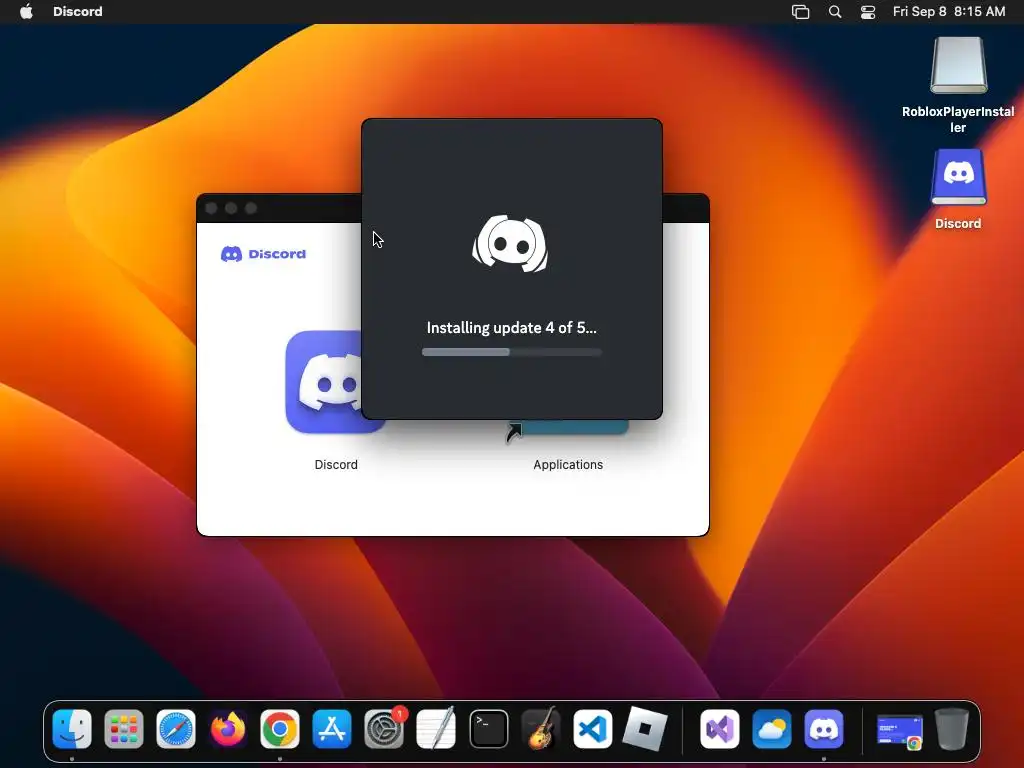
Task: Open minimized Chrome window thumbnail in Dock
Action: (x=899, y=731)
